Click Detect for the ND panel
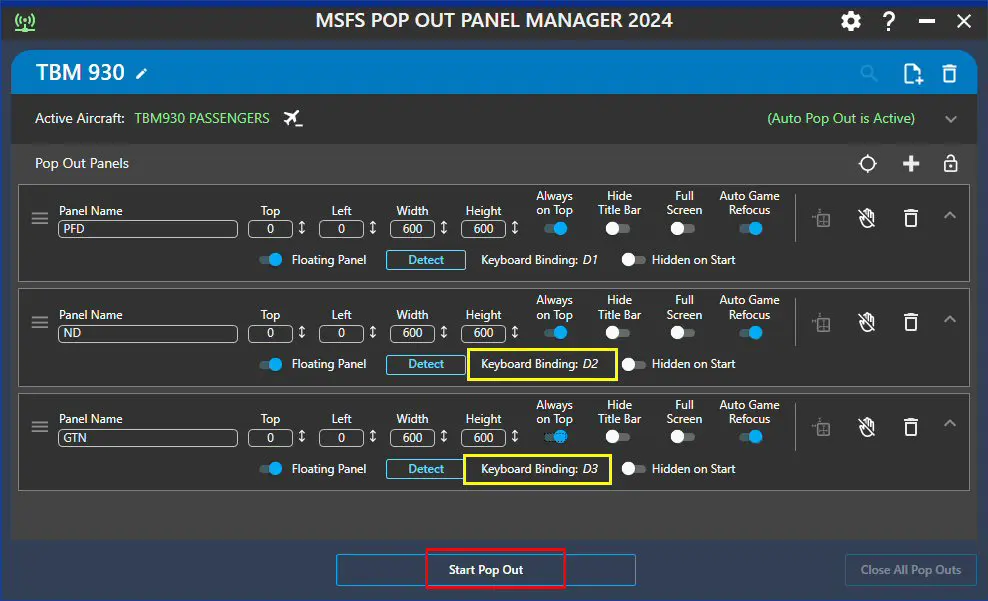Image resolution: width=988 pixels, height=601 pixels. point(426,364)
